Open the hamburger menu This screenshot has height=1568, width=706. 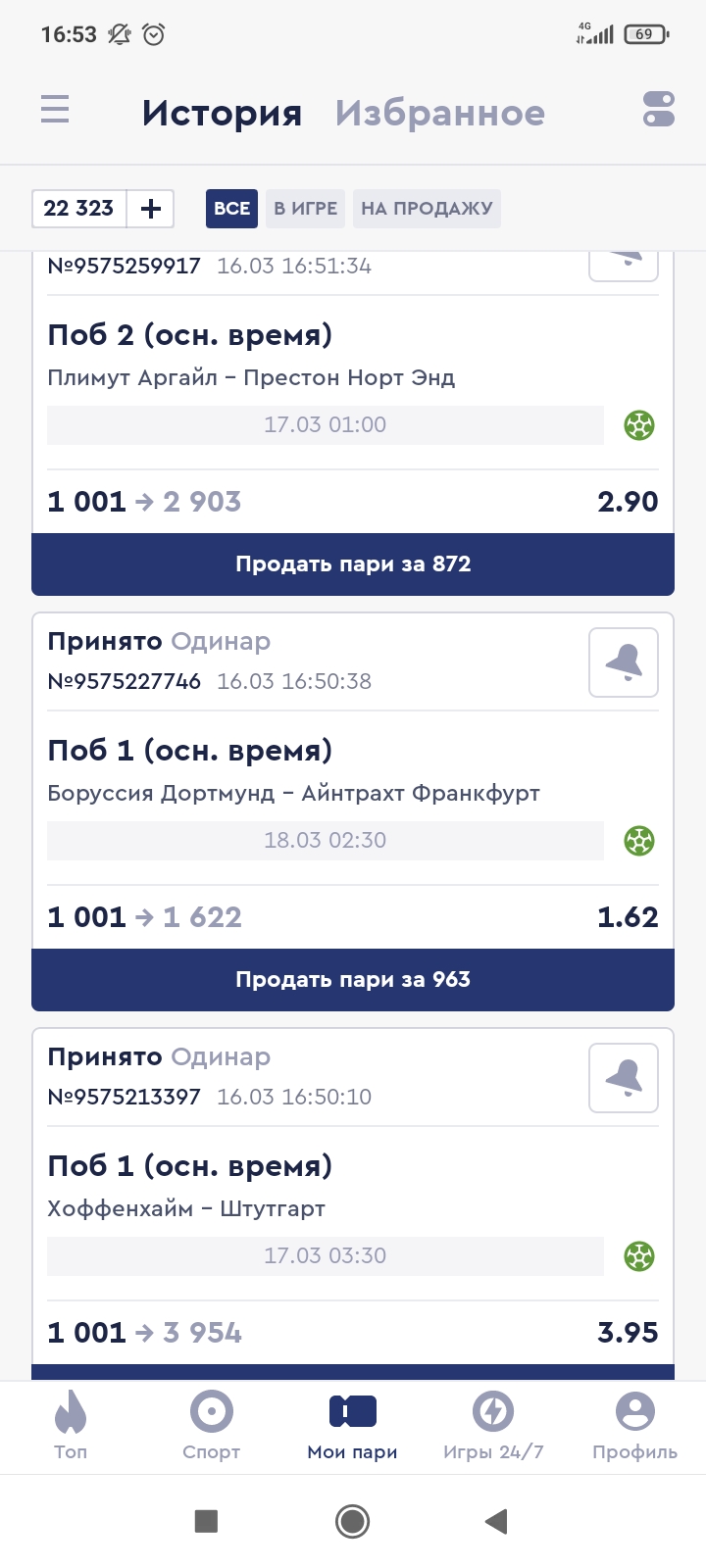click(55, 109)
